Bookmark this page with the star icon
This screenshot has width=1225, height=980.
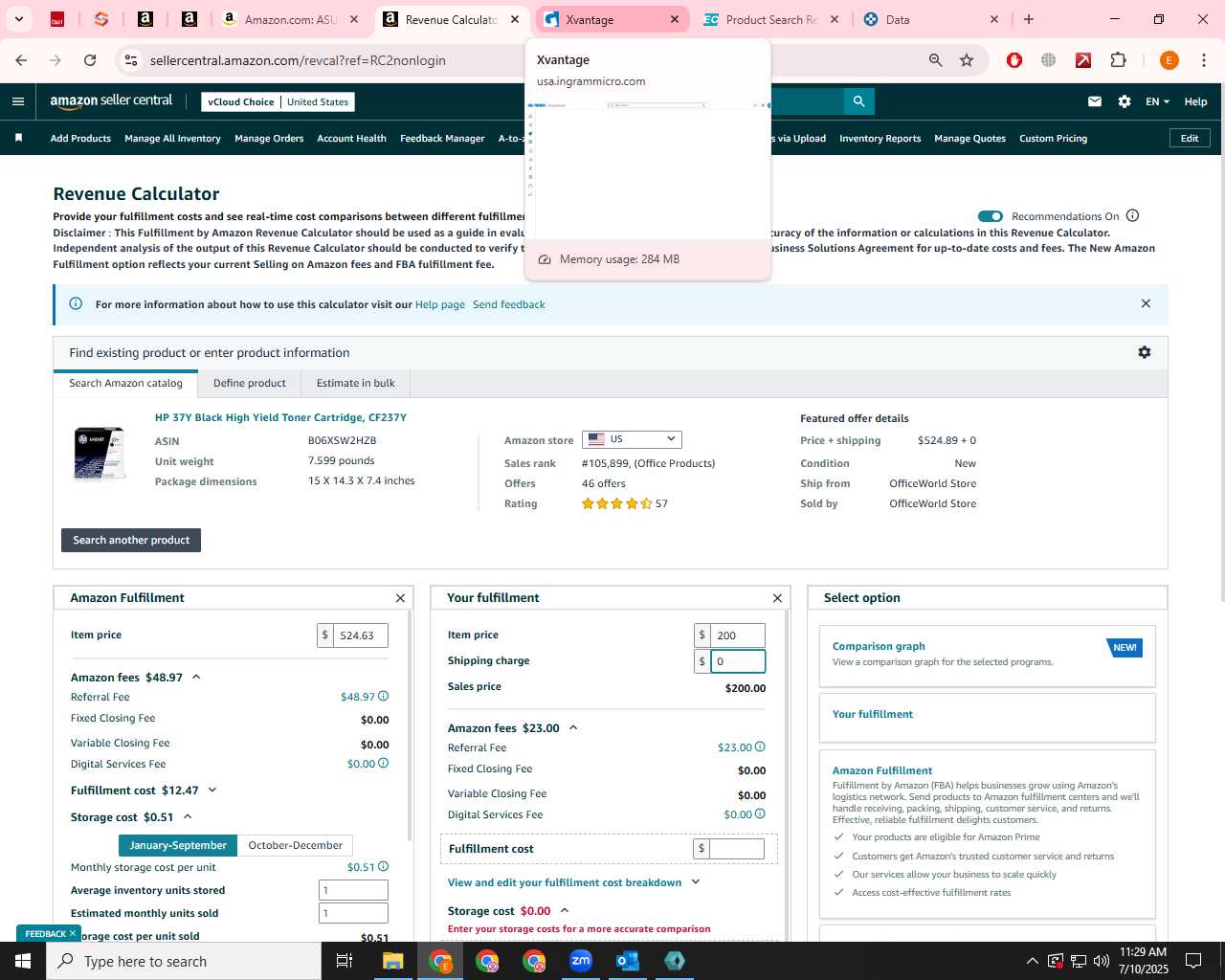tap(967, 60)
